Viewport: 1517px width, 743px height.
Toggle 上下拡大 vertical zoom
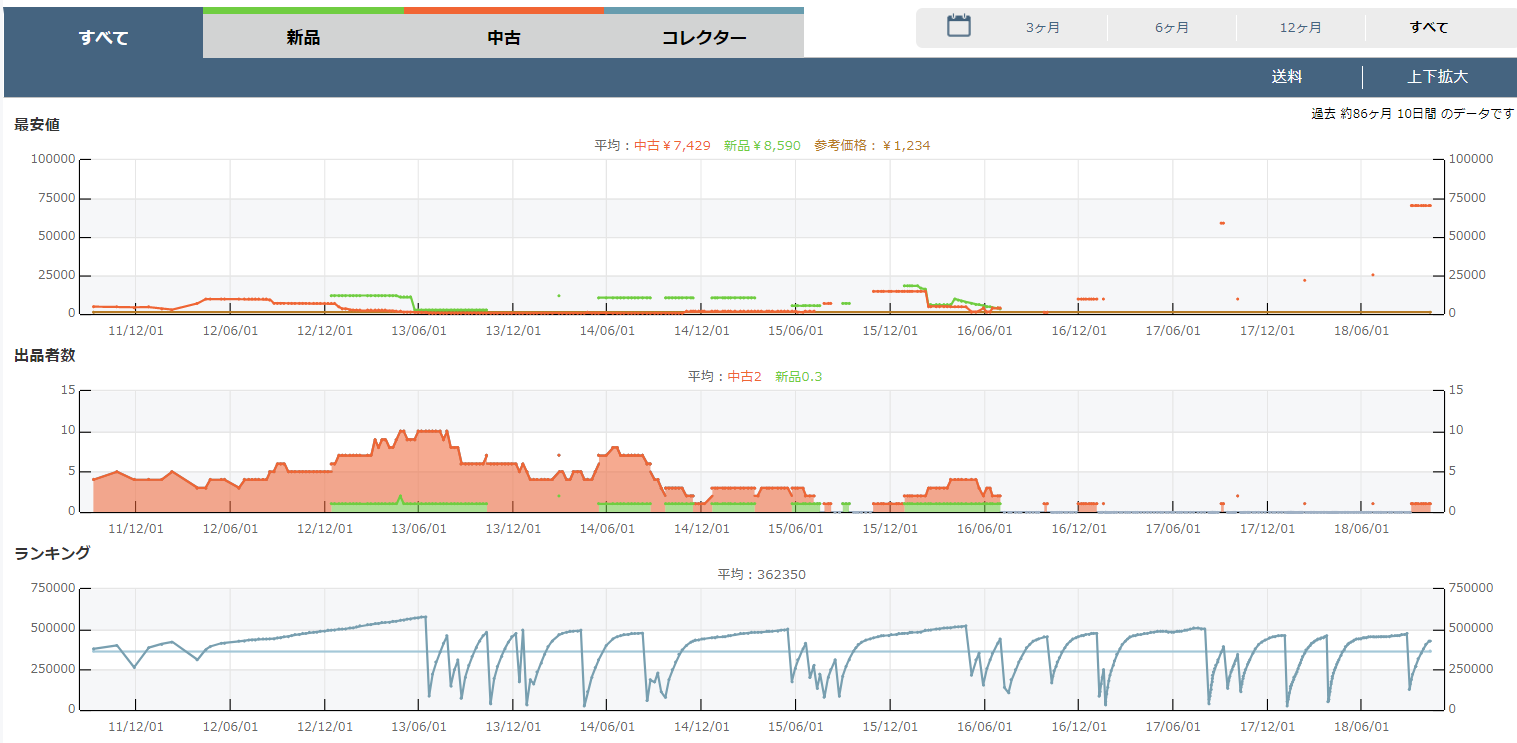[x=1437, y=77]
